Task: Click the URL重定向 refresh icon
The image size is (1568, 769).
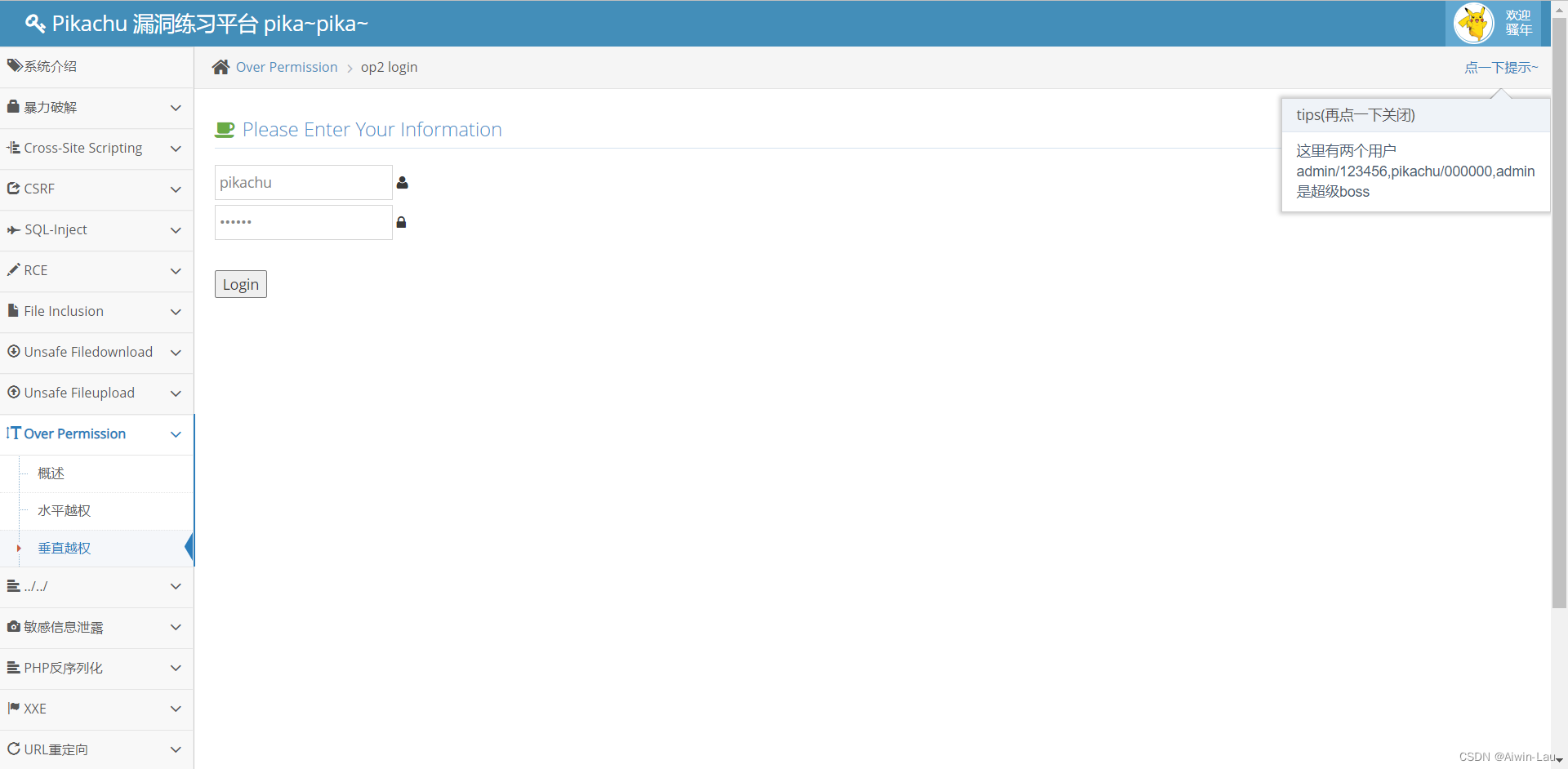Action: [14, 749]
